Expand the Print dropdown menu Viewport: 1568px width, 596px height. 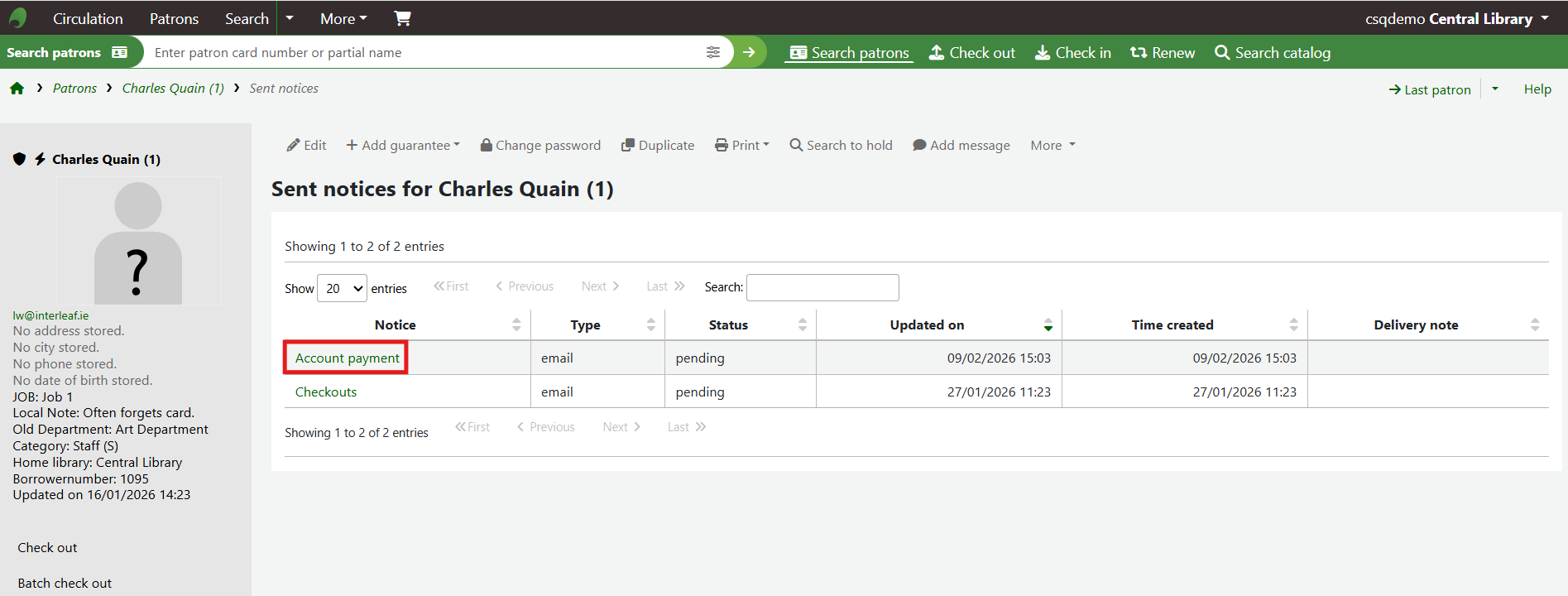[742, 145]
